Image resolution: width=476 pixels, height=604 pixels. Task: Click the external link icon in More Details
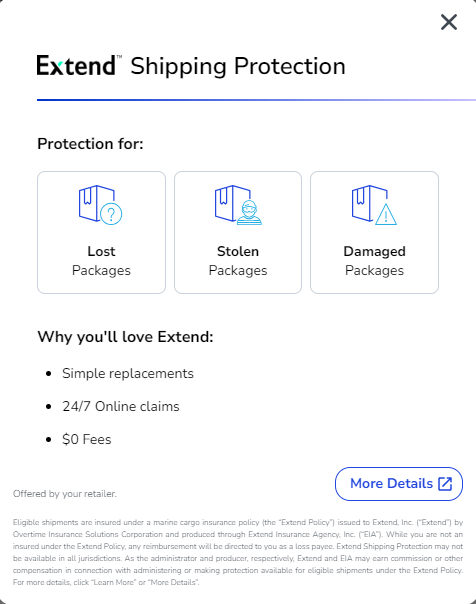[x=445, y=484]
